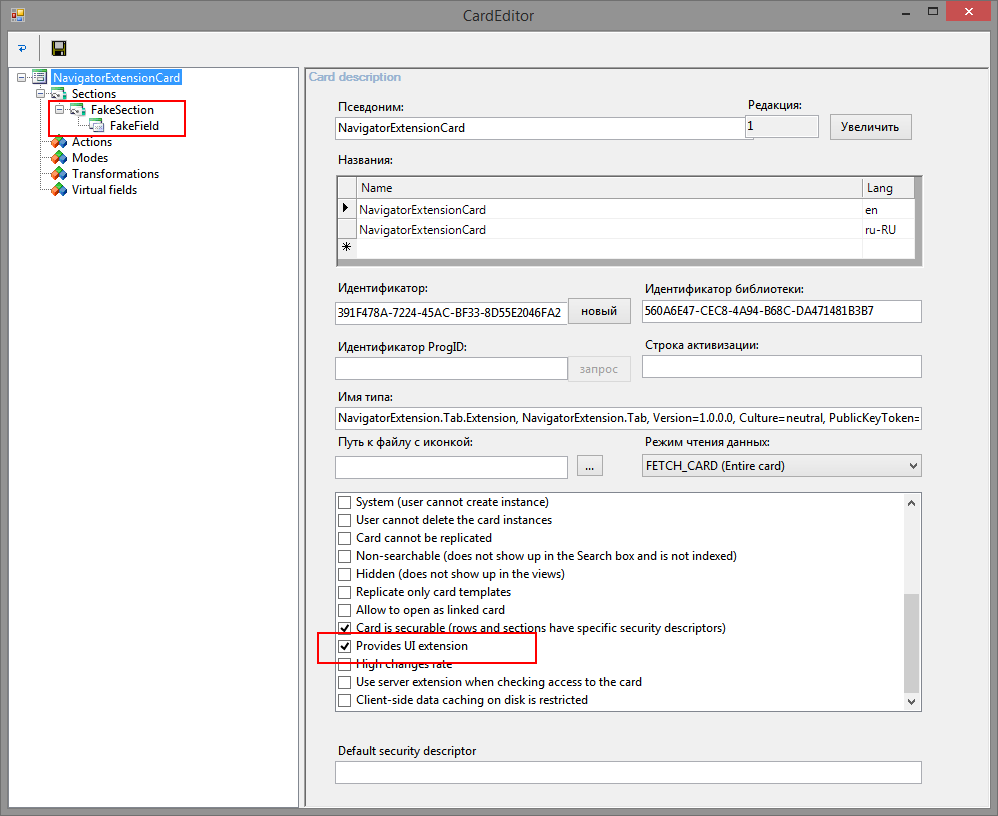The width and height of the screenshot is (998, 816).
Task: Click the новый identifier button
Action: click(x=599, y=311)
